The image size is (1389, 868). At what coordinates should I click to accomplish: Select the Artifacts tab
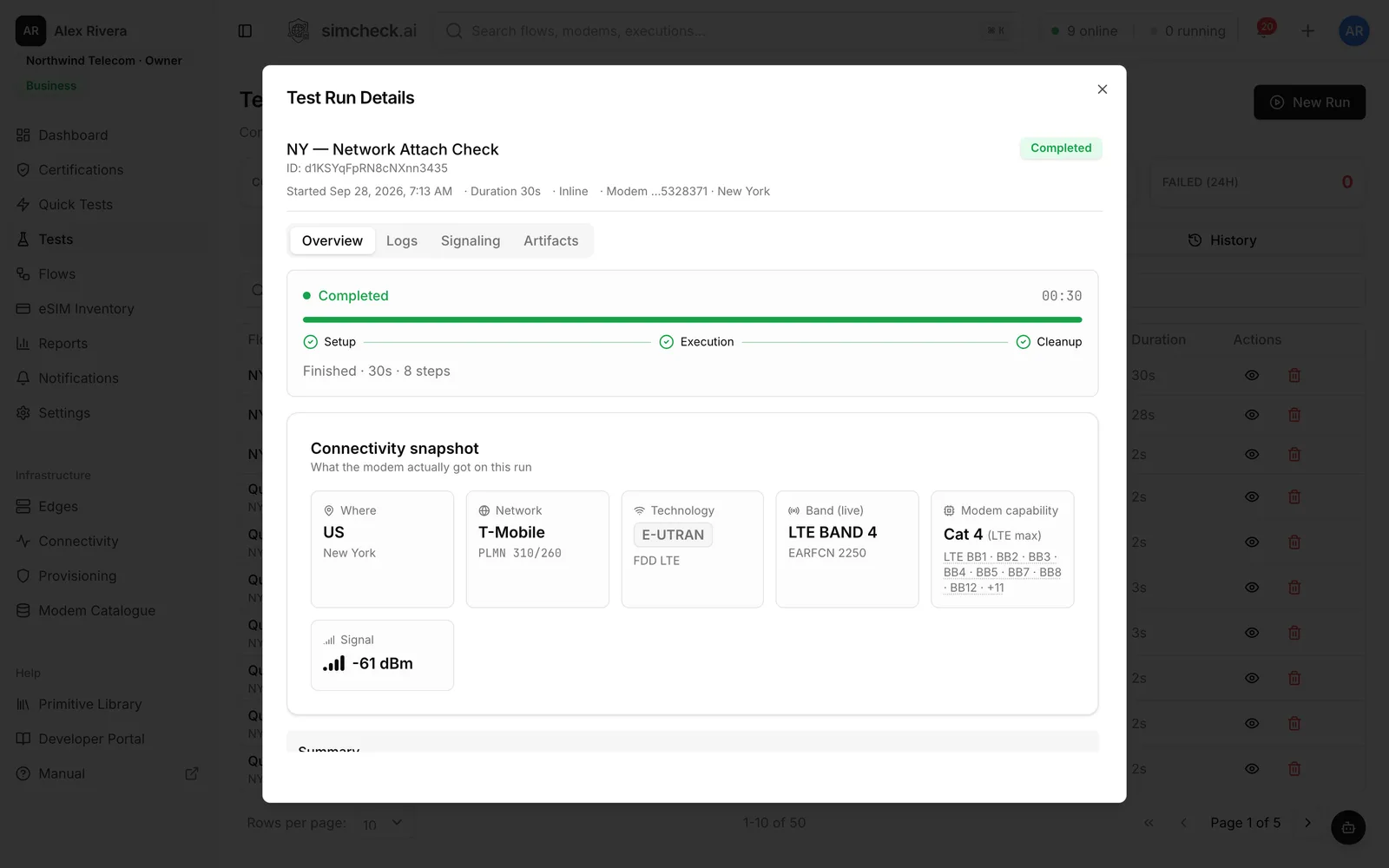coord(551,240)
